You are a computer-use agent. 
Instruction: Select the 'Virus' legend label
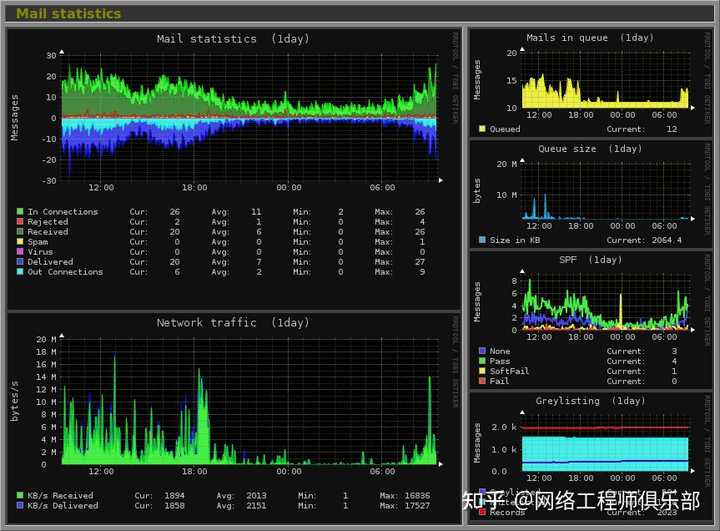pyautogui.click(x=40, y=252)
